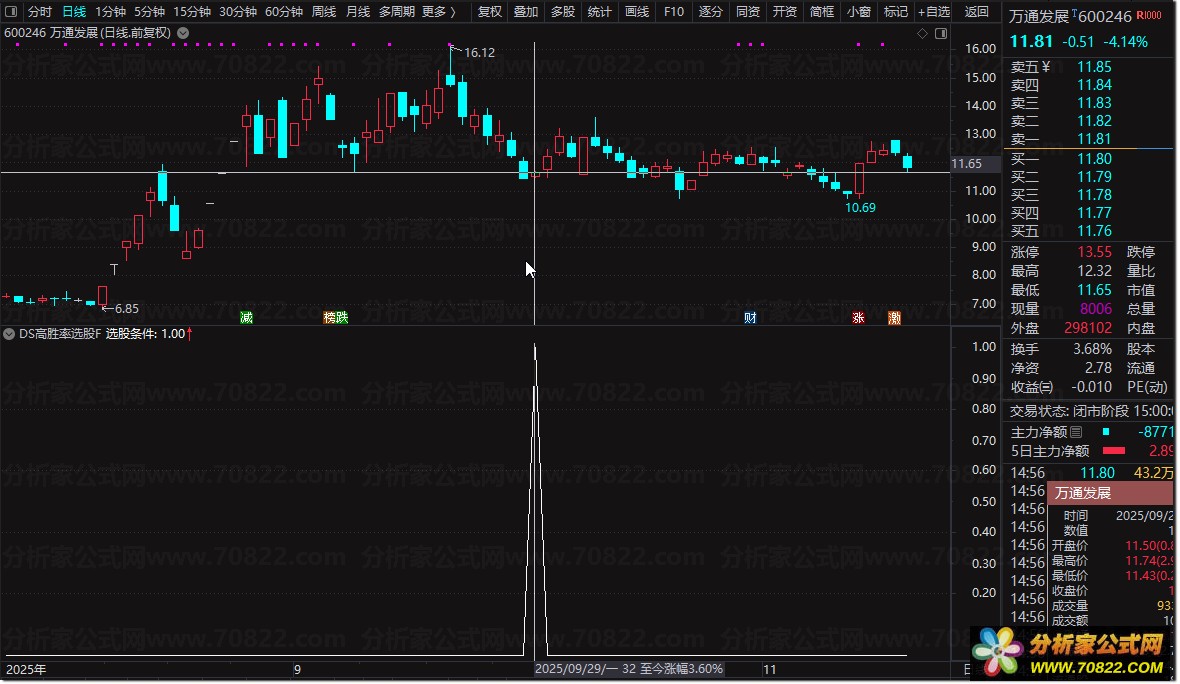Screen dimensions: 1180x684
Task: Select the 周线 weekly period
Action: [324, 11]
